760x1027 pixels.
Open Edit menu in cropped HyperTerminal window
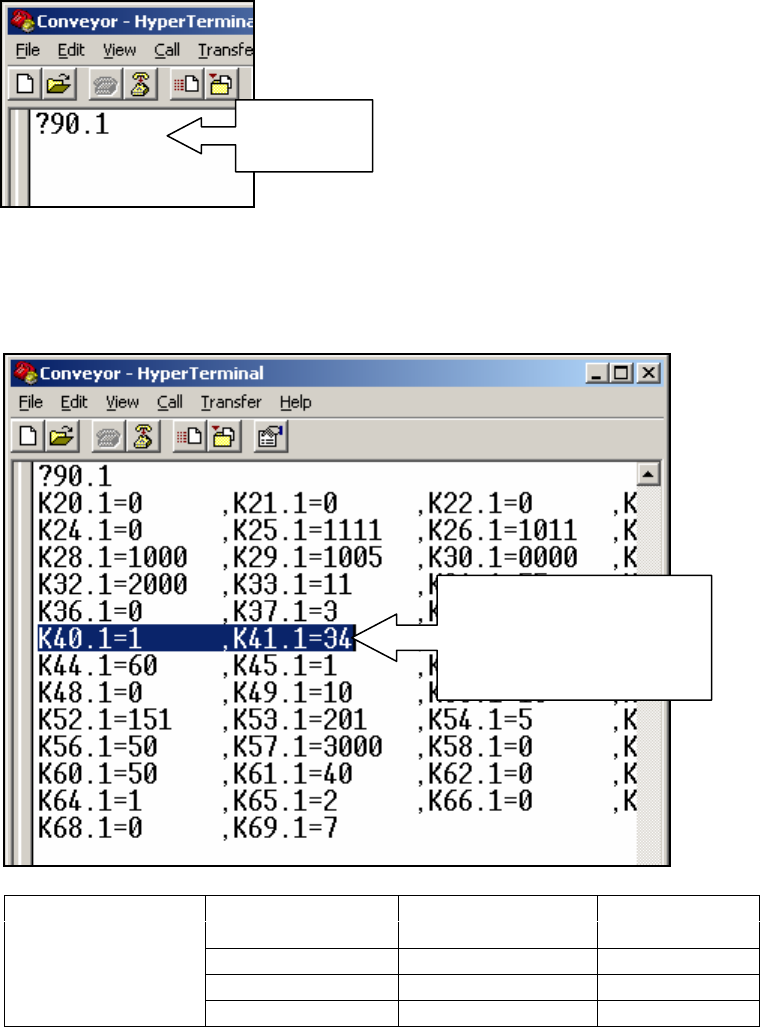pyautogui.click(x=71, y=50)
